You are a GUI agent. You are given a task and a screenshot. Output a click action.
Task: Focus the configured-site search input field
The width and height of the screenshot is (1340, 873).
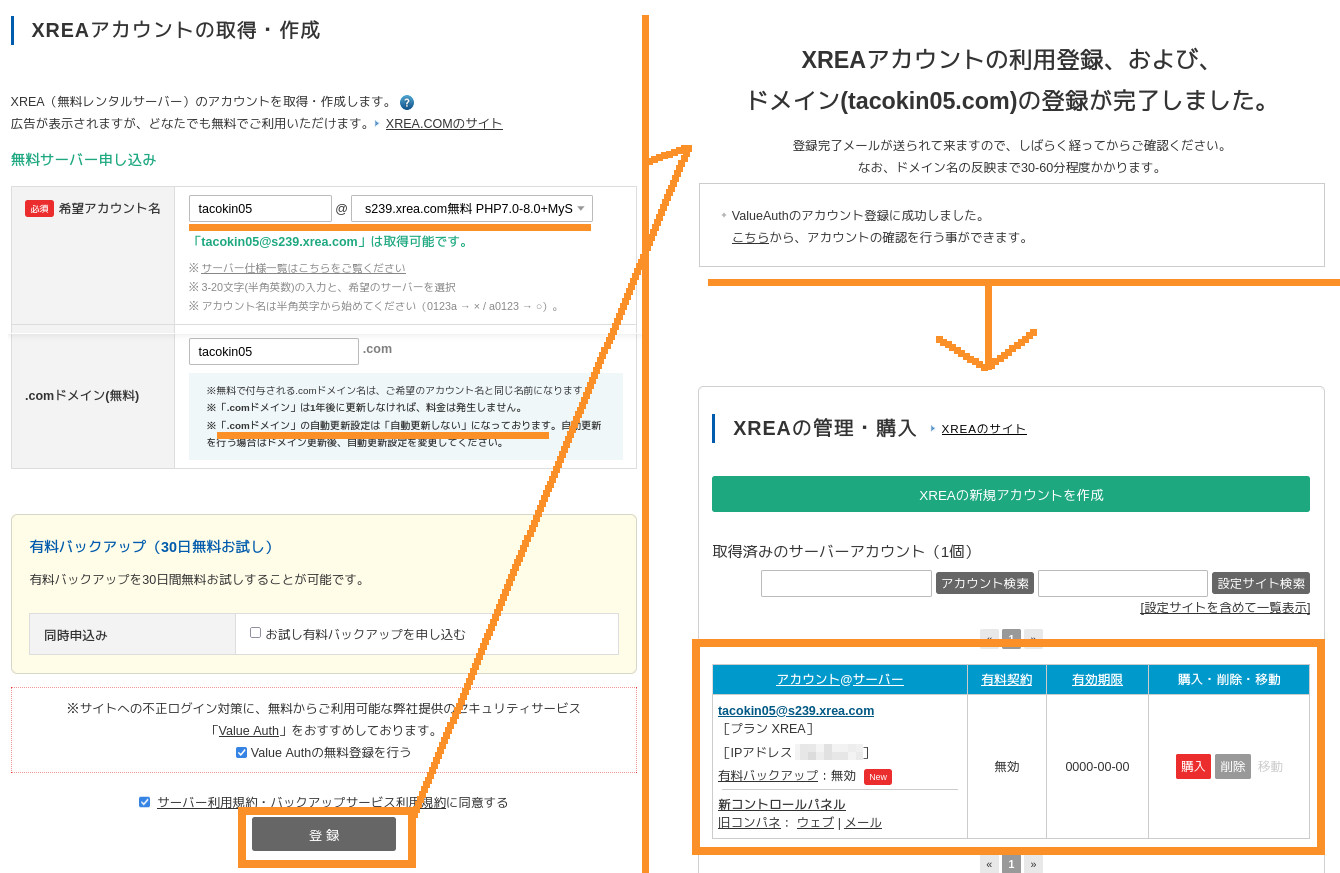point(1123,583)
